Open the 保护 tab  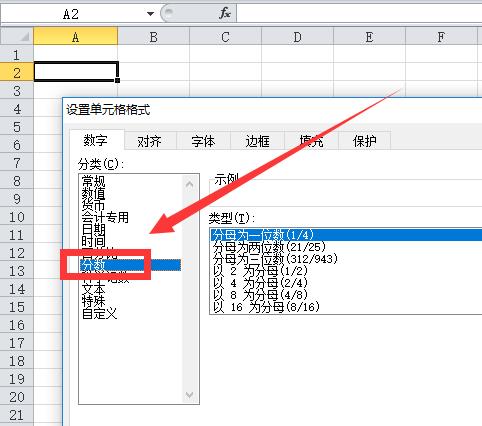[x=365, y=141]
